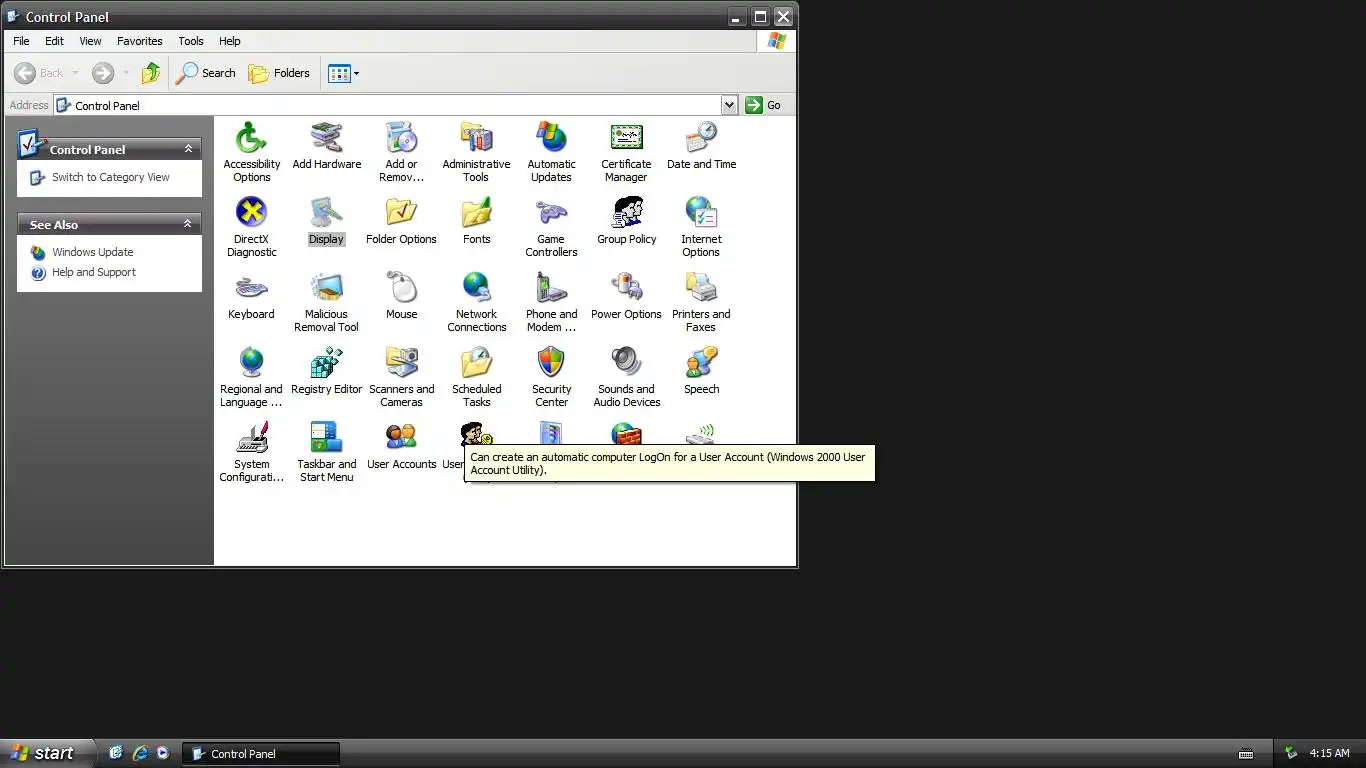Screen dimensions: 1366x768
Task: Launch the Registry Editor icon
Action: pyautogui.click(x=326, y=362)
